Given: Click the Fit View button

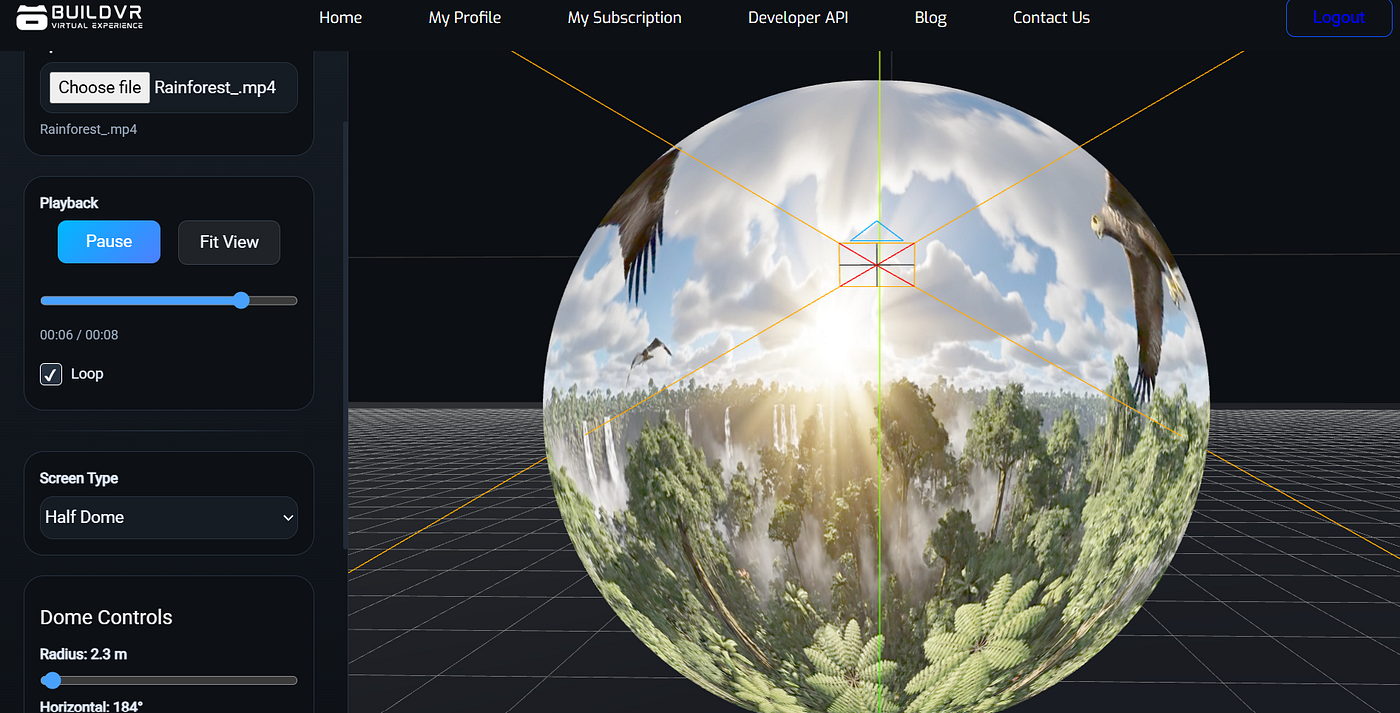Looking at the screenshot, I should 229,242.
